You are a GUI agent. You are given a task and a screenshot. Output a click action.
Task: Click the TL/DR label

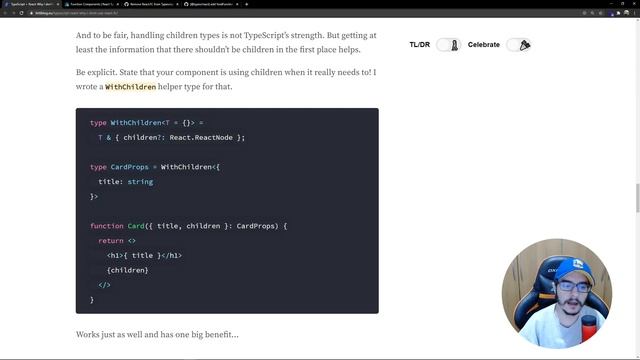click(420, 45)
